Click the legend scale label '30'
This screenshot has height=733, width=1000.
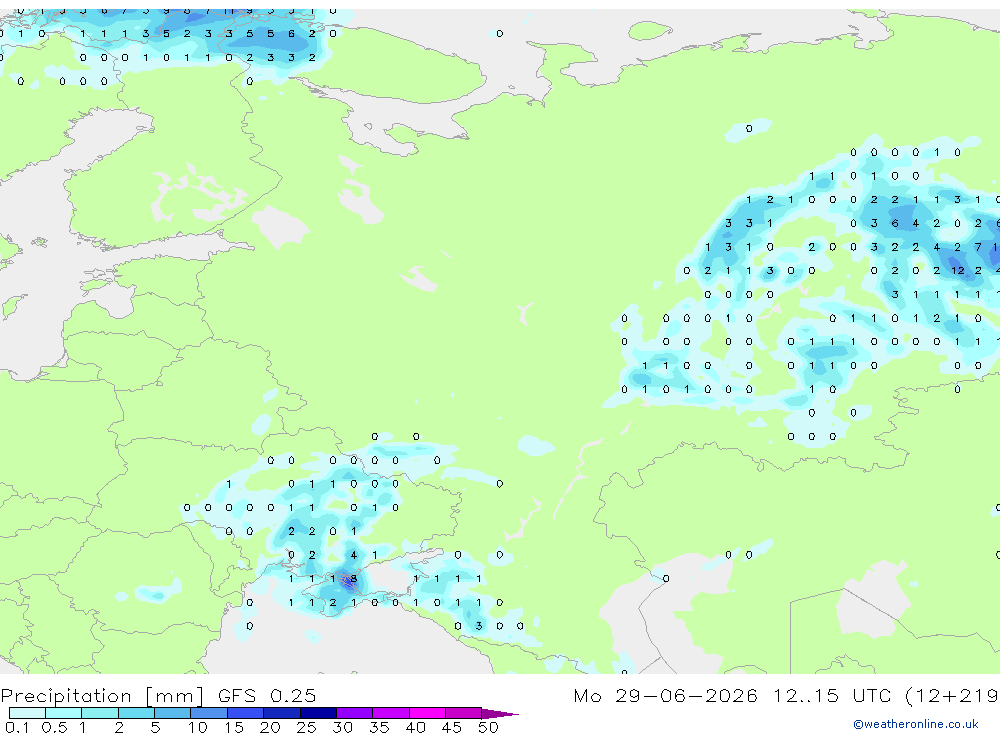pyautogui.click(x=342, y=727)
